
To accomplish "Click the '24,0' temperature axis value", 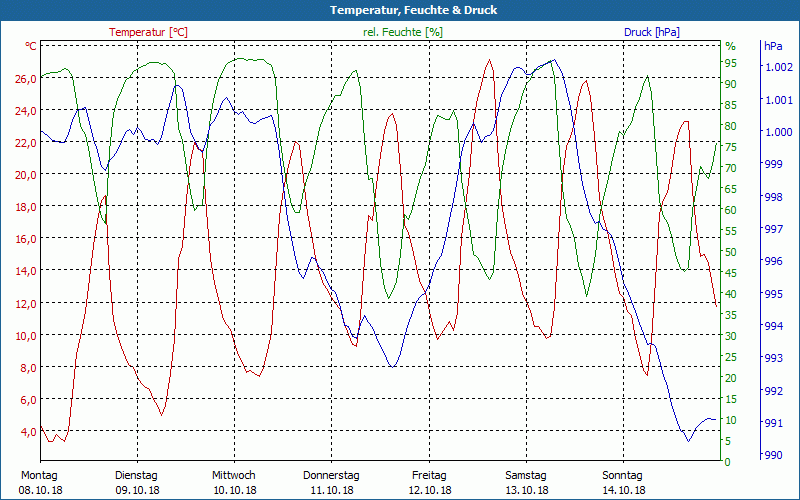I will [x=26, y=111].
